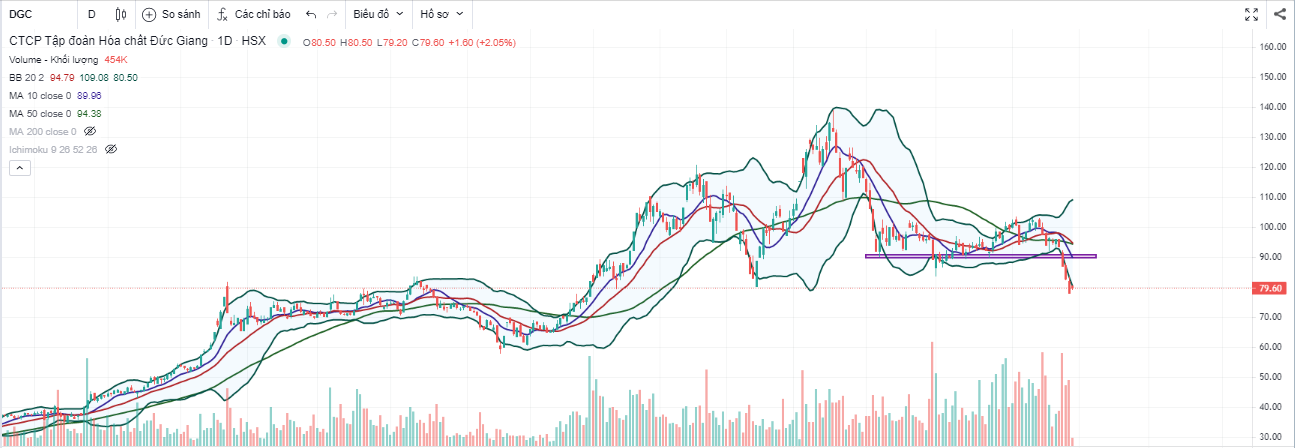Image resolution: width=1295 pixels, height=448 pixels.
Task: Share the chart via share icon
Action: [x=1280, y=14]
